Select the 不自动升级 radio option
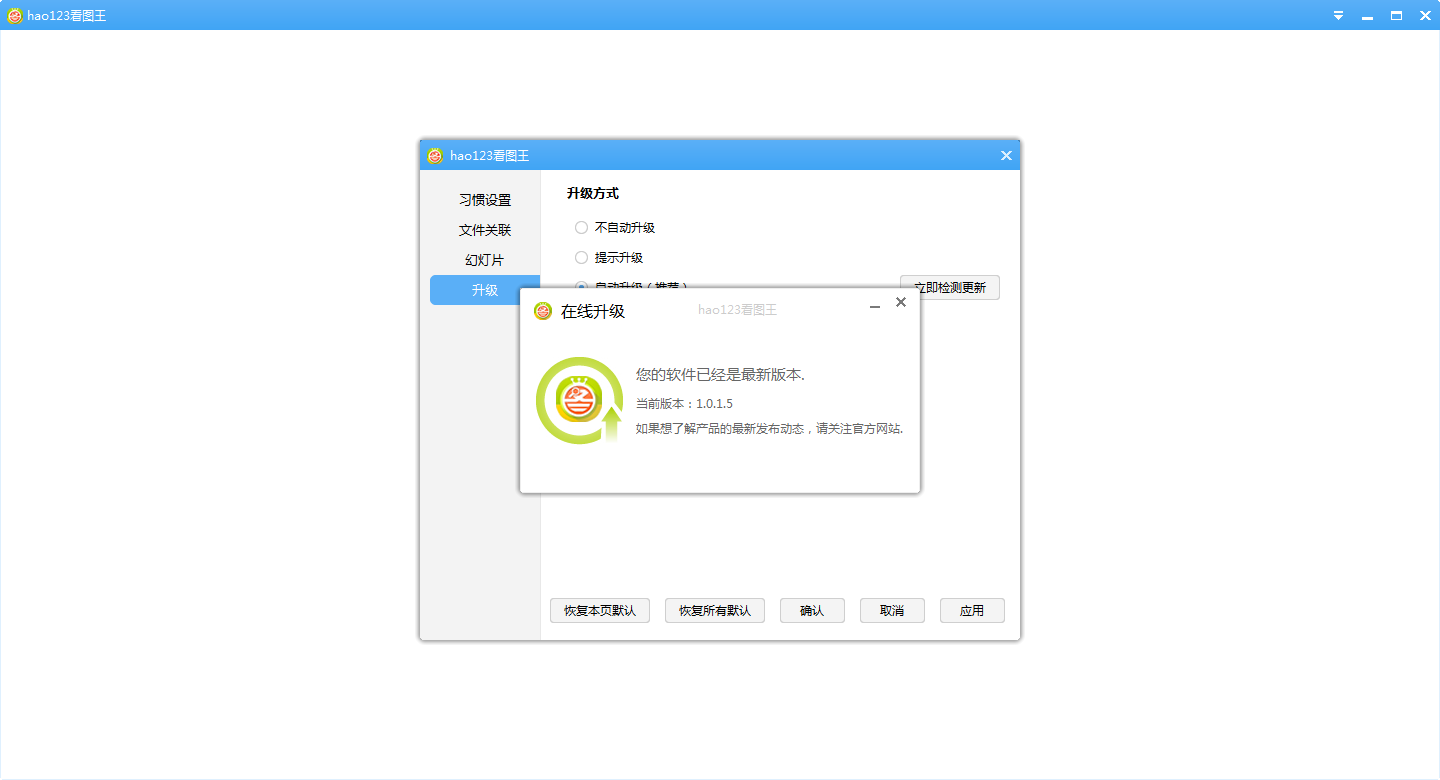 [581, 227]
